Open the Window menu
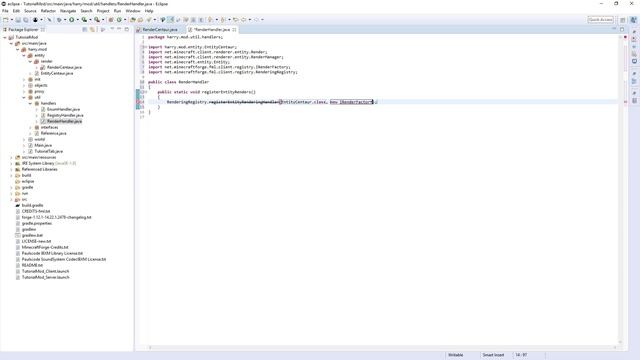640x360 pixels. point(133,11)
